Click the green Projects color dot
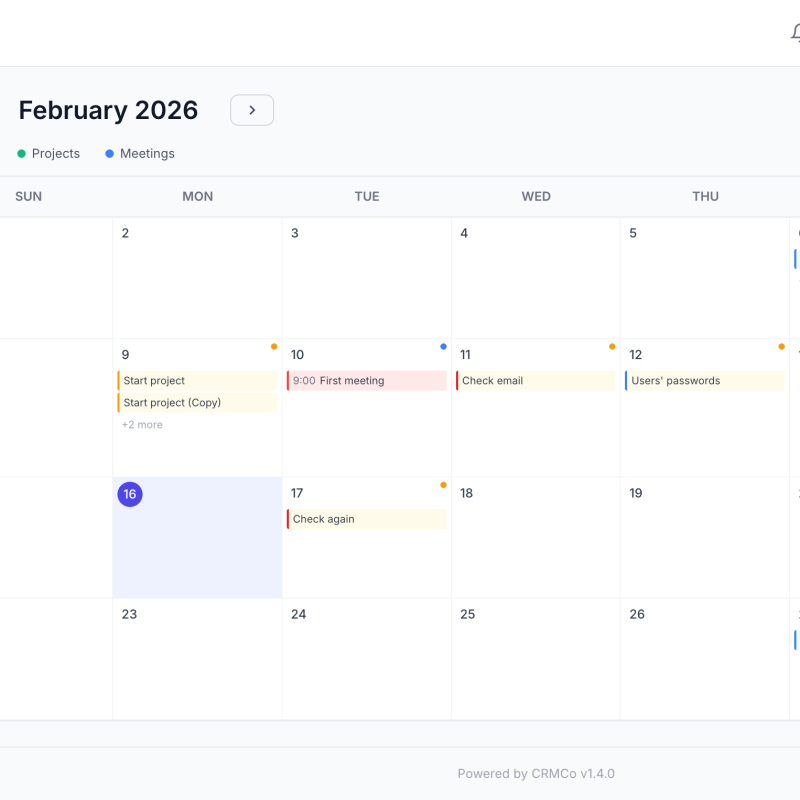The width and height of the screenshot is (800, 800). pyautogui.click(x=22, y=154)
